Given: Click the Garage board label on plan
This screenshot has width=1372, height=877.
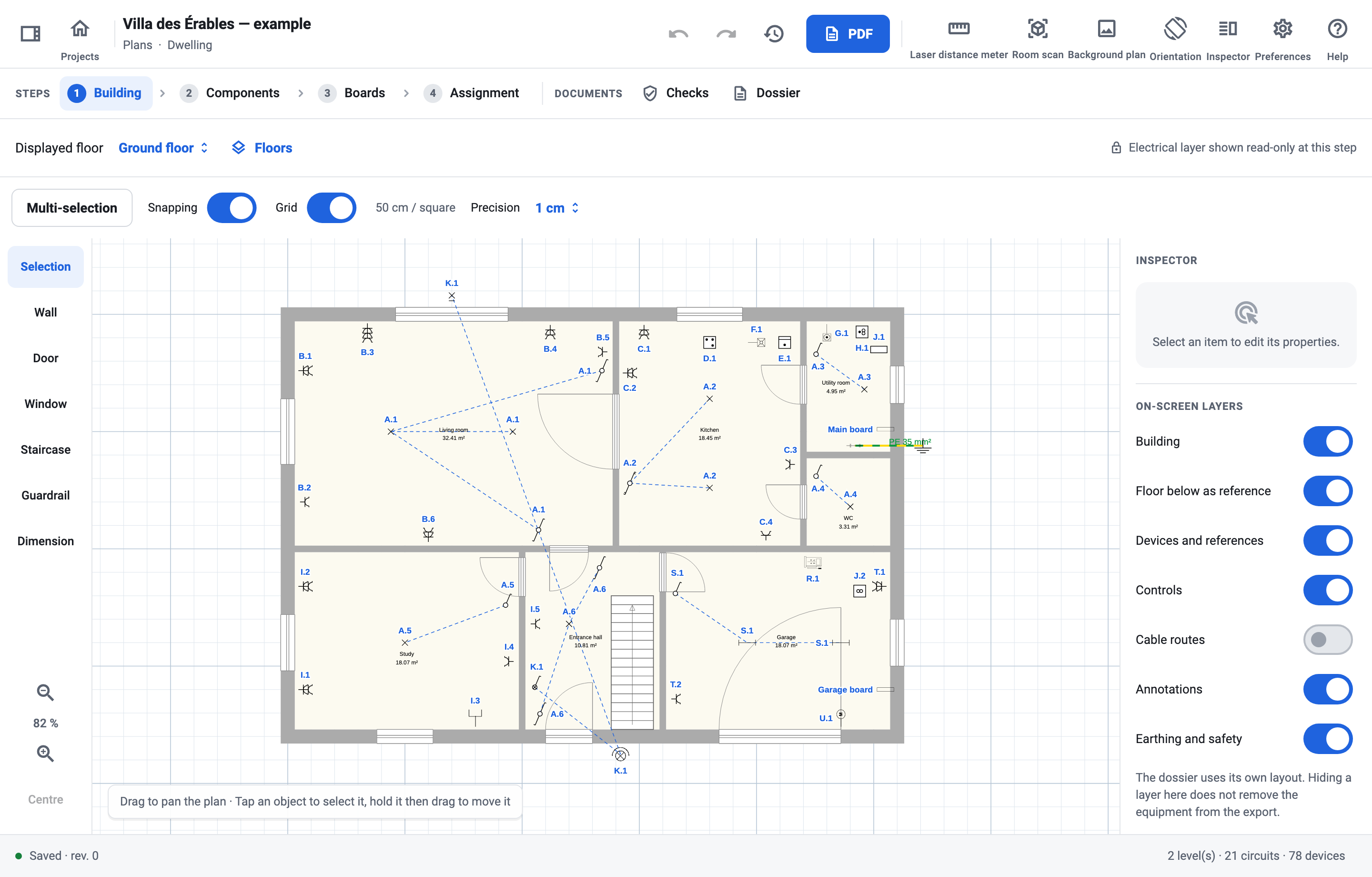Looking at the screenshot, I should 845,689.
